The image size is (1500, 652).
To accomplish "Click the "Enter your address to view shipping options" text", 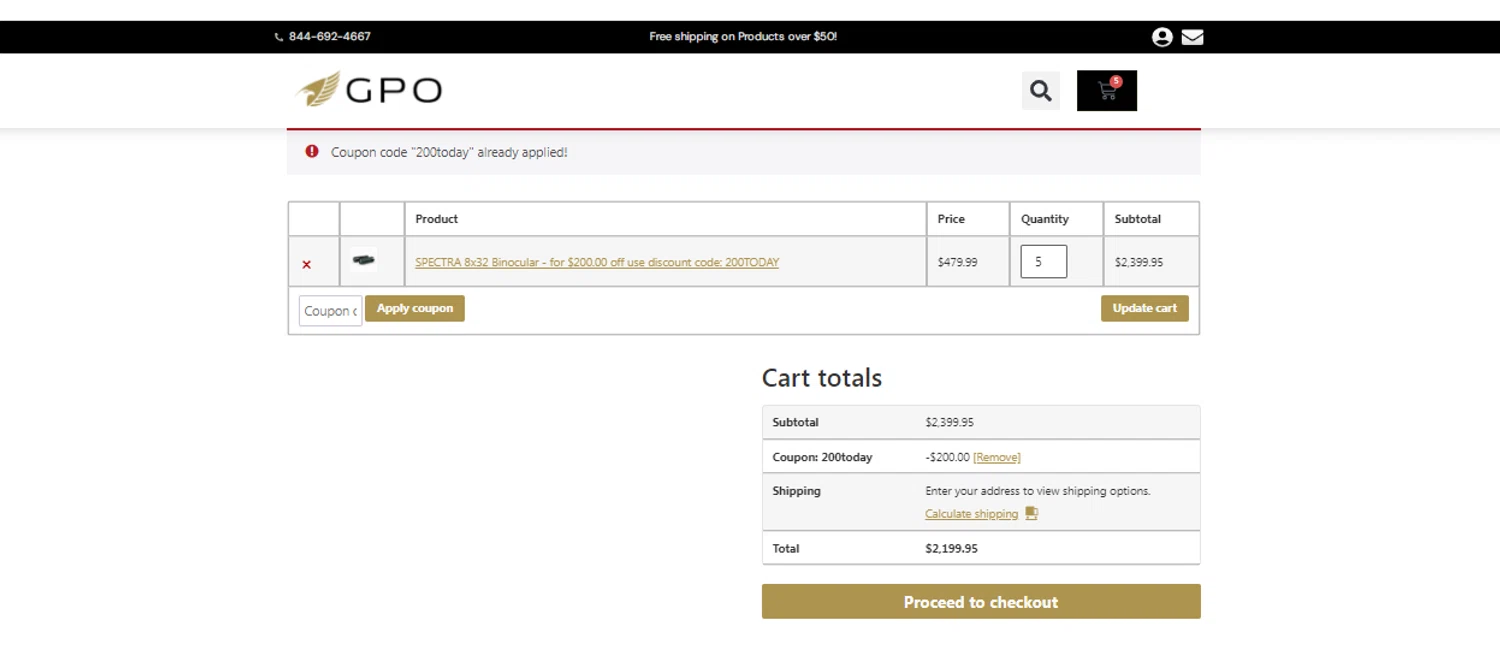I will [x=1038, y=491].
